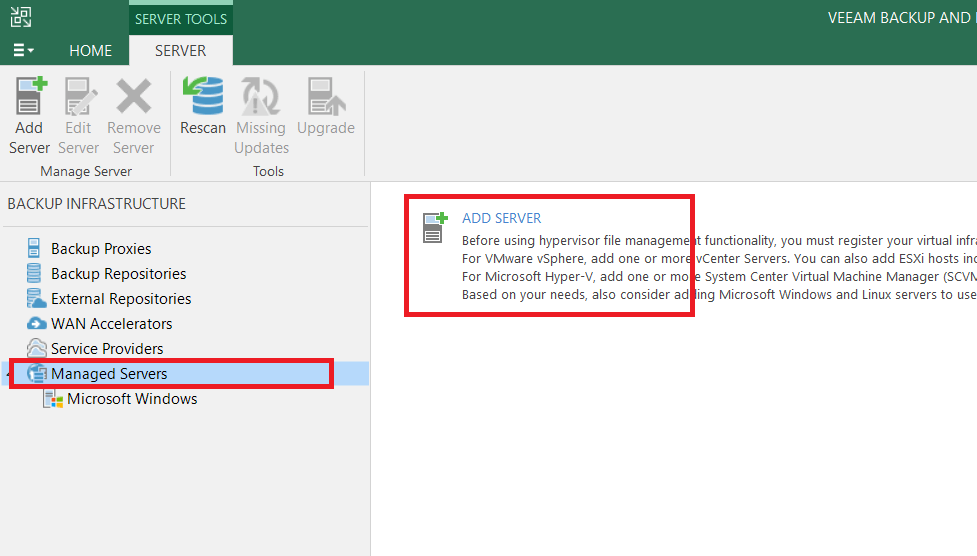
Task: Select Service Providers in the tree
Action: [x=107, y=349]
